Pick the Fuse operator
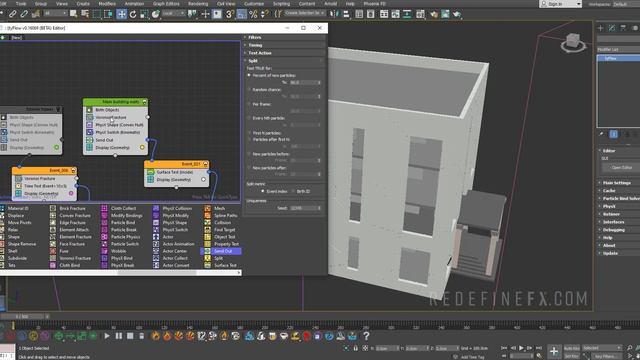This screenshot has height=360, width=640. (64, 251)
